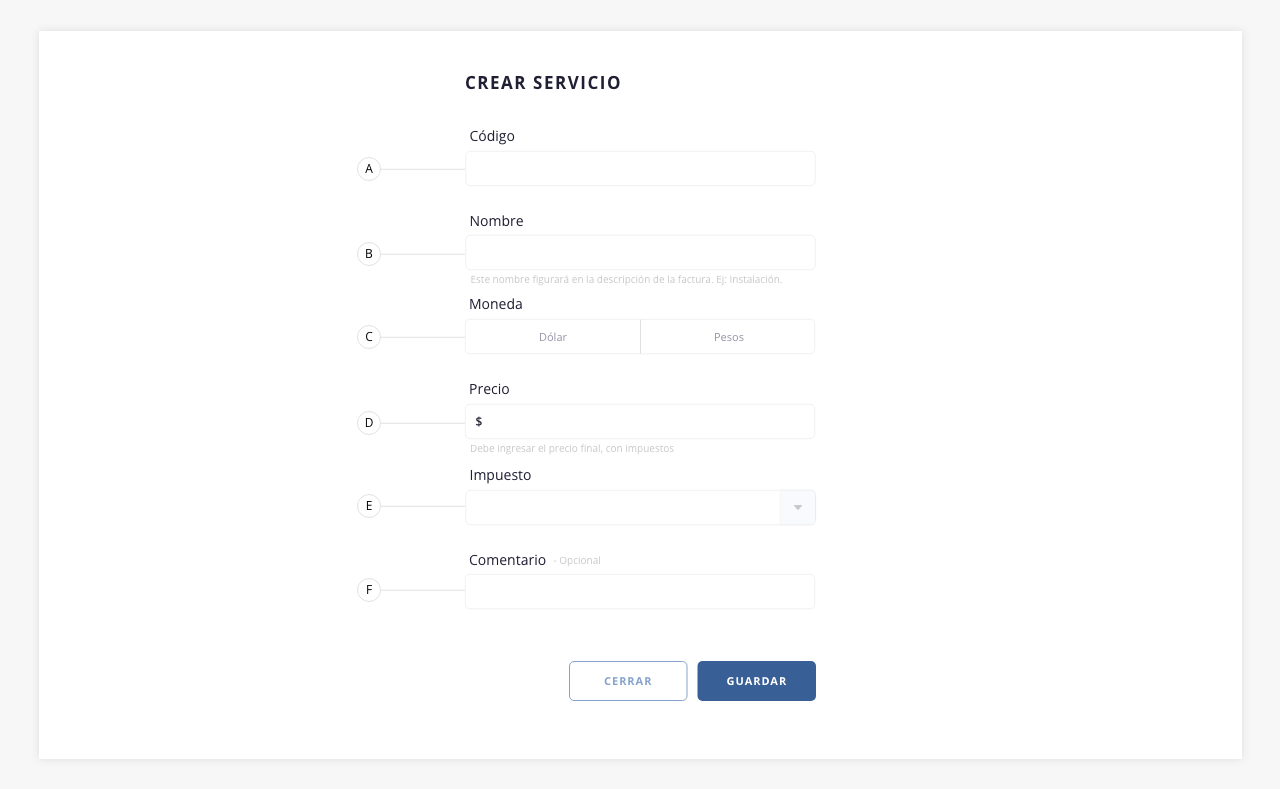Select Dólar as the currency
1280x789 pixels.
click(553, 337)
